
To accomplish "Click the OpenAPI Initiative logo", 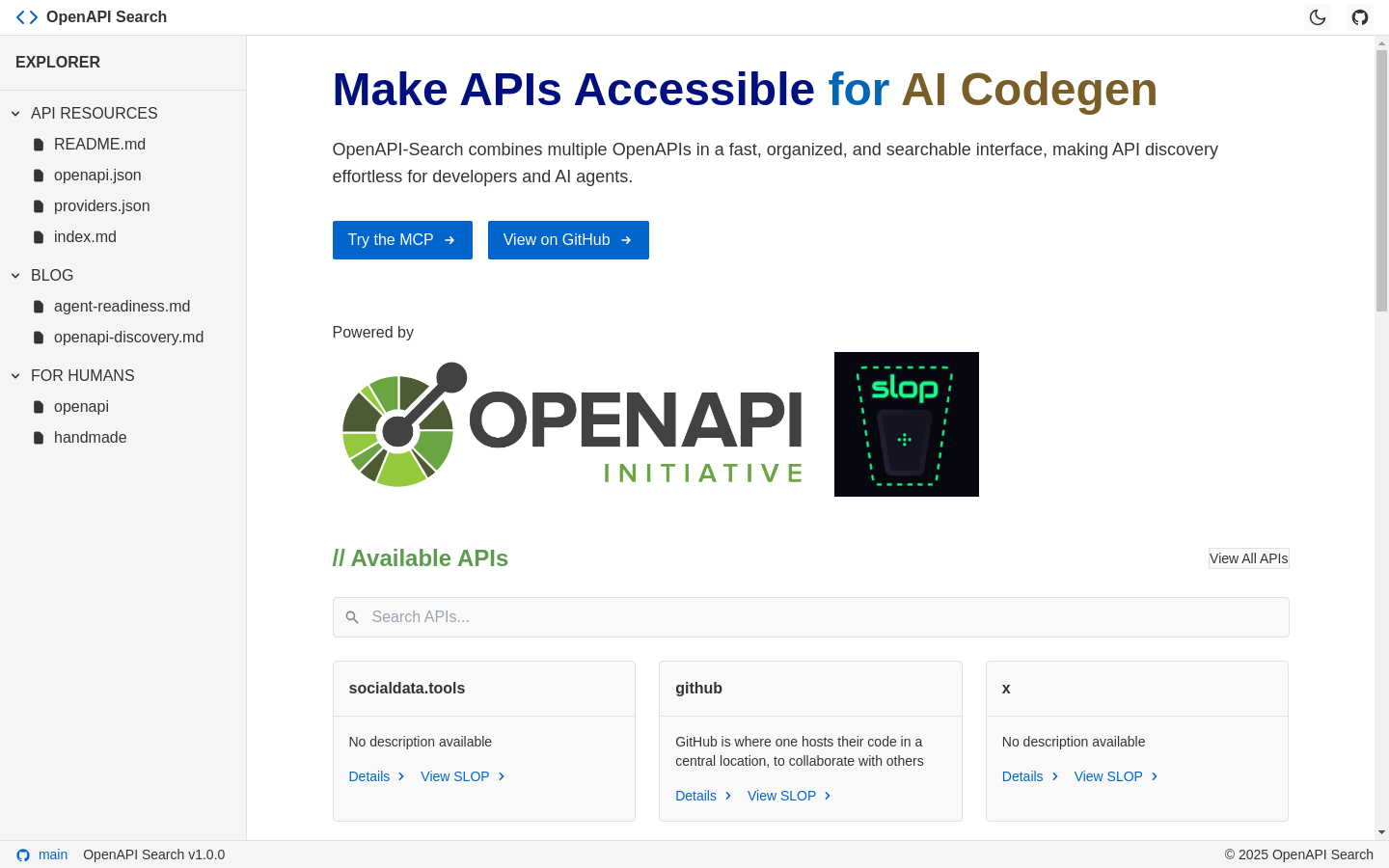I will pyautogui.click(x=573, y=424).
